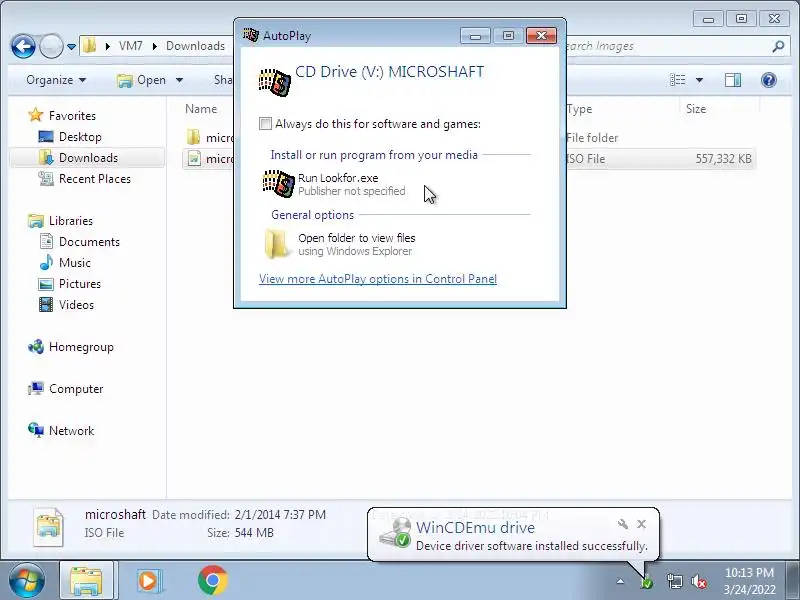The width and height of the screenshot is (800, 600).
Task: Click the WinCDEmu drive notification text
Action: point(475,528)
